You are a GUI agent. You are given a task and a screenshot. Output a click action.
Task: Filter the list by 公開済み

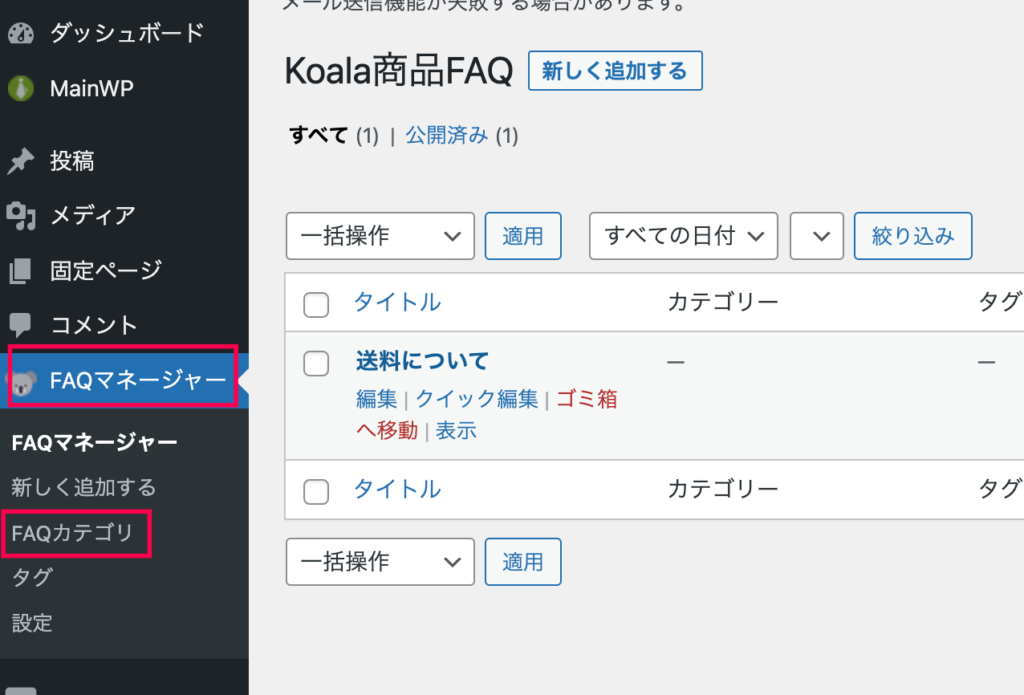click(x=446, y=136)
